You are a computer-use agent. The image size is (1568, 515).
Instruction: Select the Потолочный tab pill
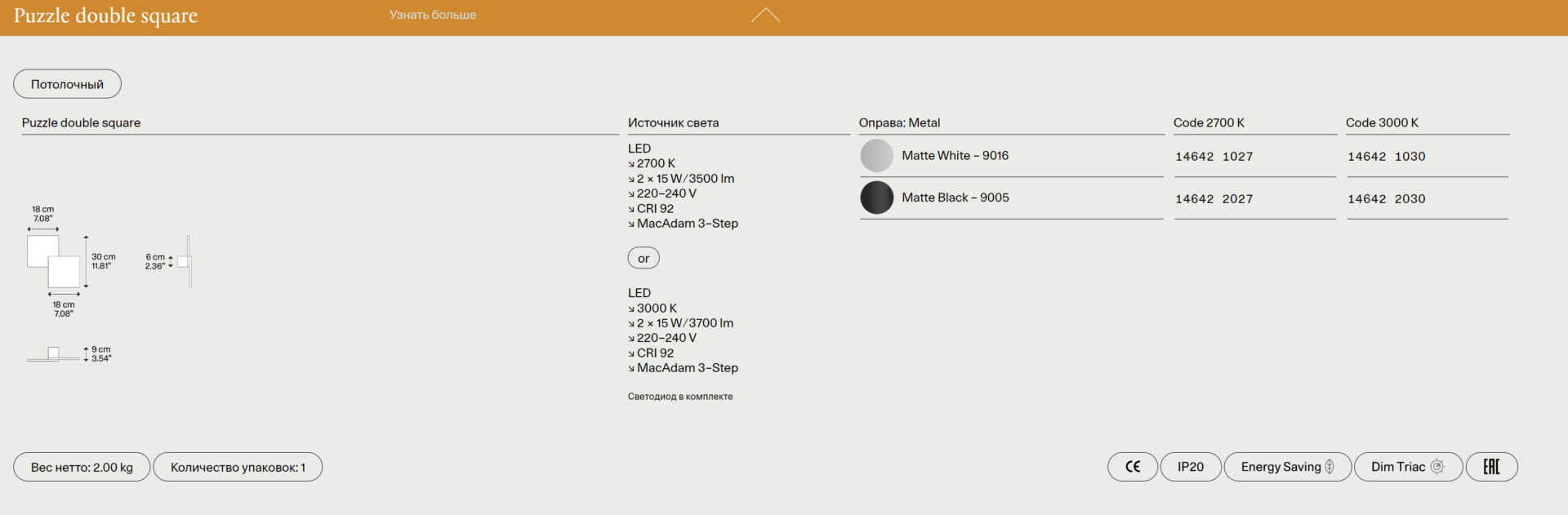click(67, 84)
